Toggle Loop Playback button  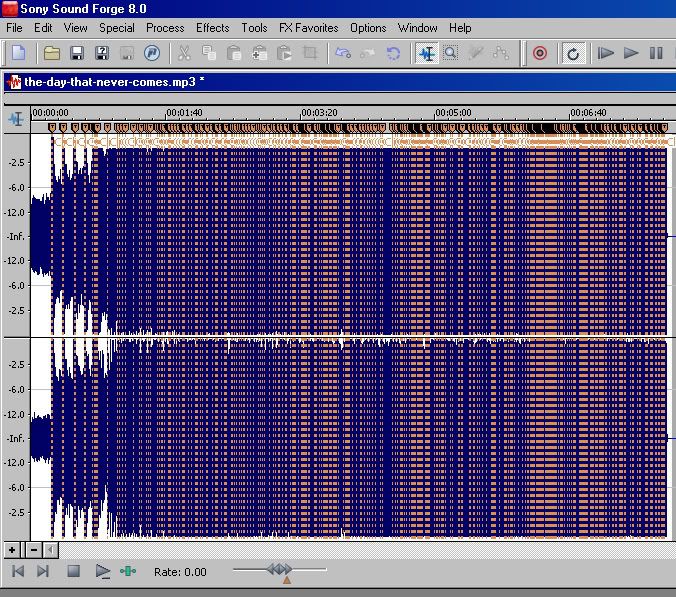(573, 53)
